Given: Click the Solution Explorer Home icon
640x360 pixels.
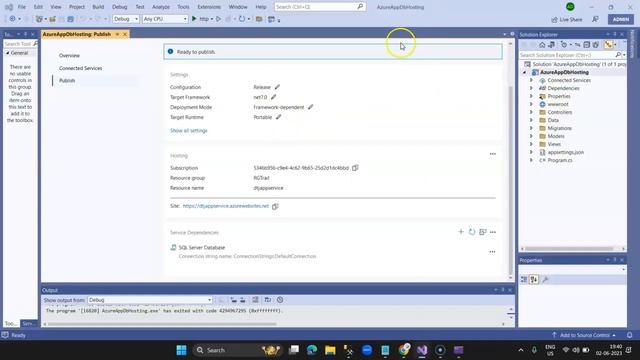Looking at the screenshot, I should (x=542, y=44).
